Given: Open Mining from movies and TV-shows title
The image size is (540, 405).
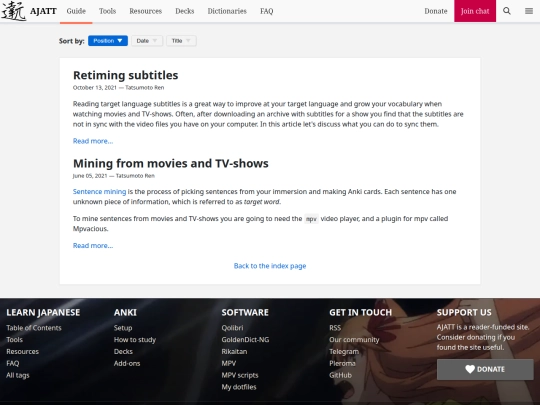Looking at the screenshot, I should [171, 163].
